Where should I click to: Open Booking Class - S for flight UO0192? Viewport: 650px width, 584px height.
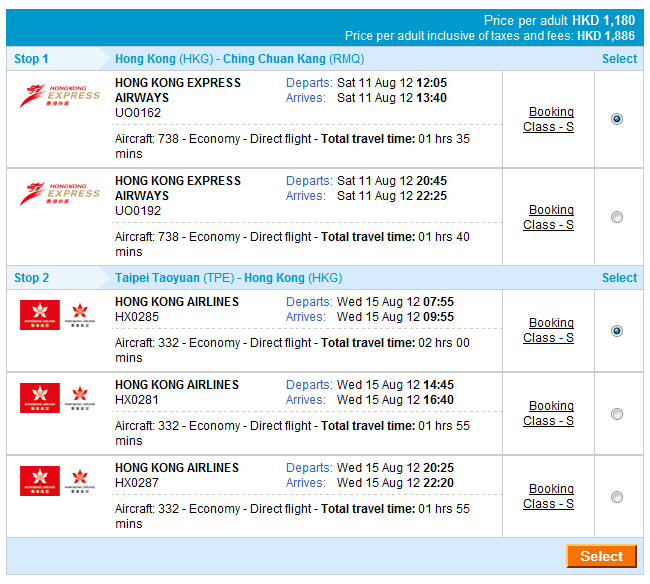pyautogui.click(x=549, y=218)
